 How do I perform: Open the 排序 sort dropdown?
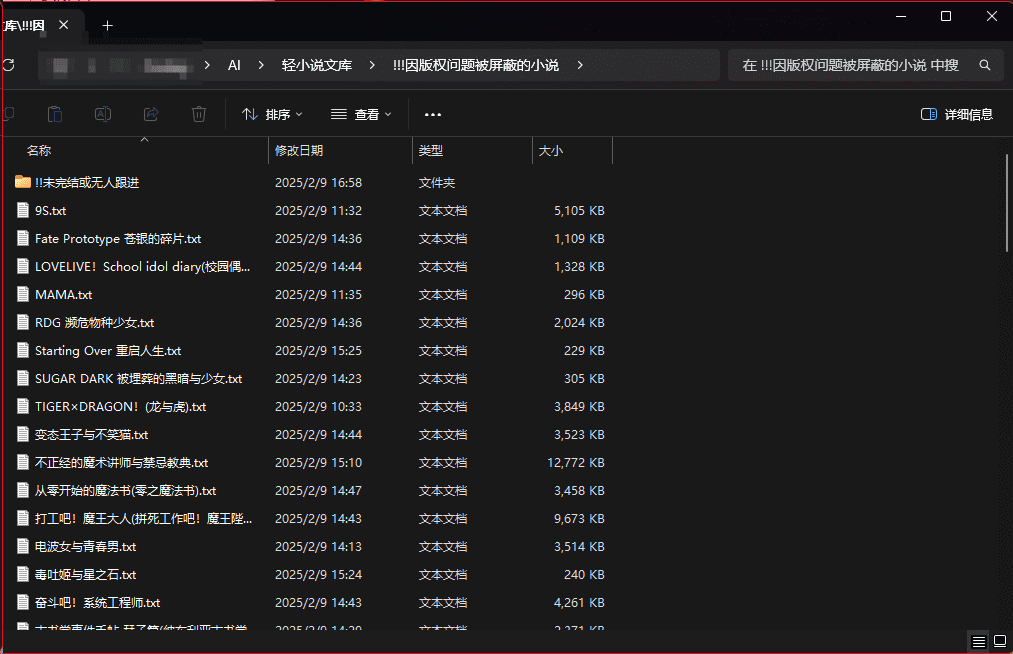tap(272, 114)
